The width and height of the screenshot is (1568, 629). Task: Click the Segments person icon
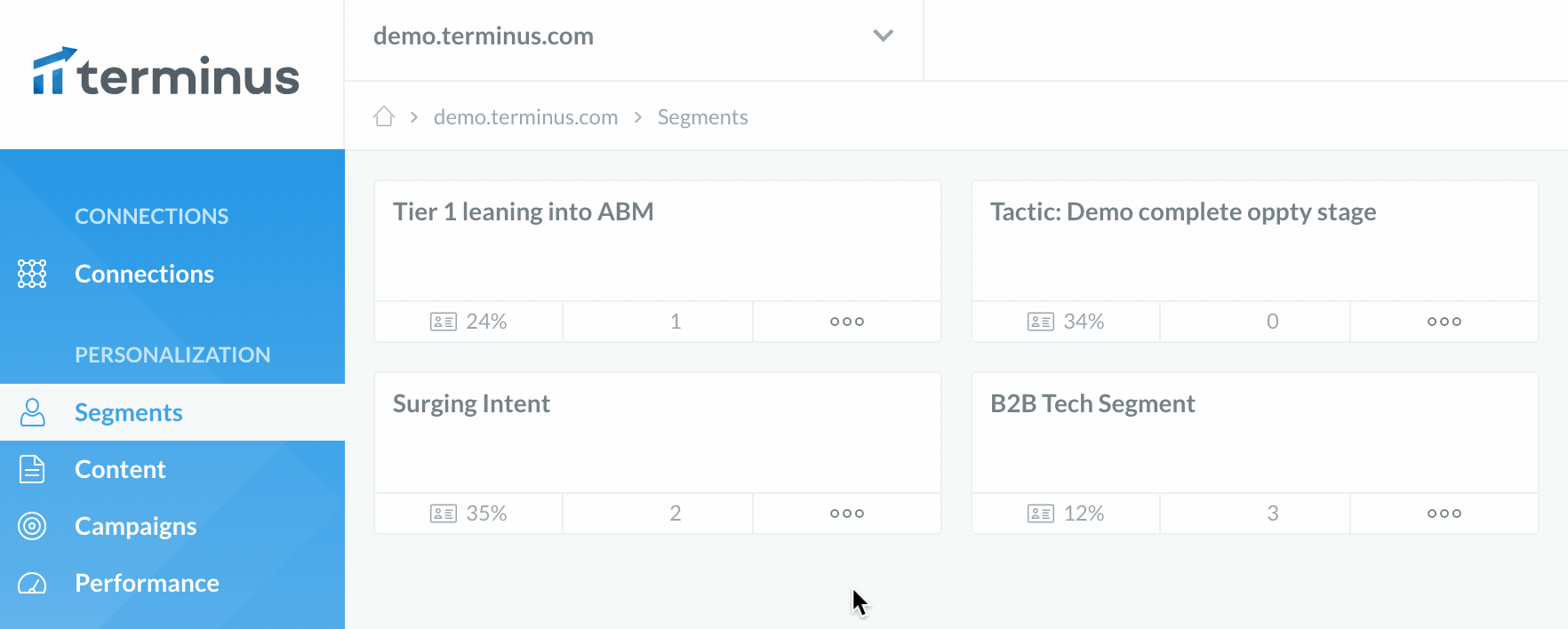tap(32, 412)
